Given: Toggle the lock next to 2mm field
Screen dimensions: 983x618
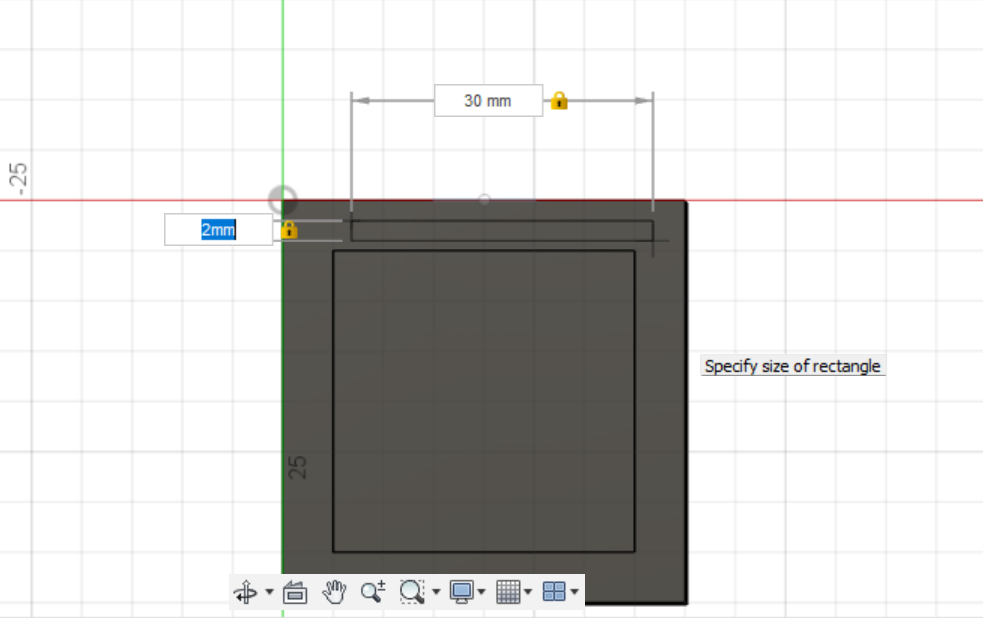Looking at the screenshot, I should point(289,230).
